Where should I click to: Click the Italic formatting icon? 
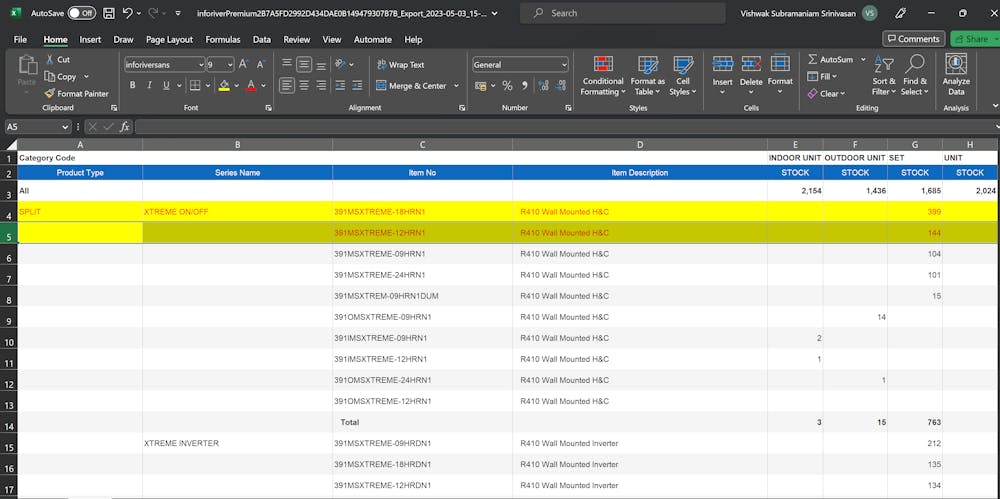click(x=149, y=86)
